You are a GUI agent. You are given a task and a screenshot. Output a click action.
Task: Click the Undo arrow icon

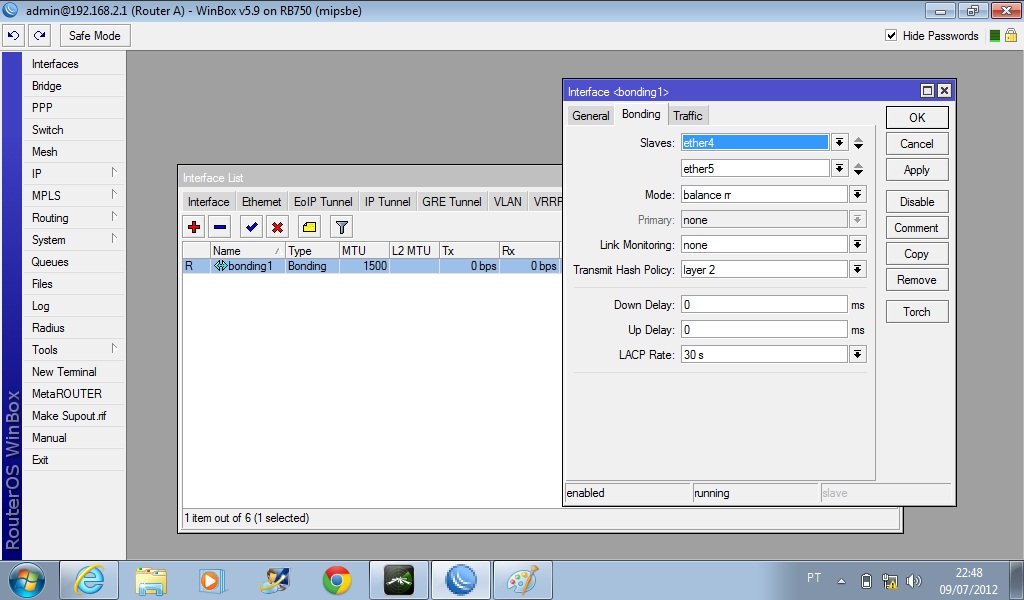tap(13, 36)
